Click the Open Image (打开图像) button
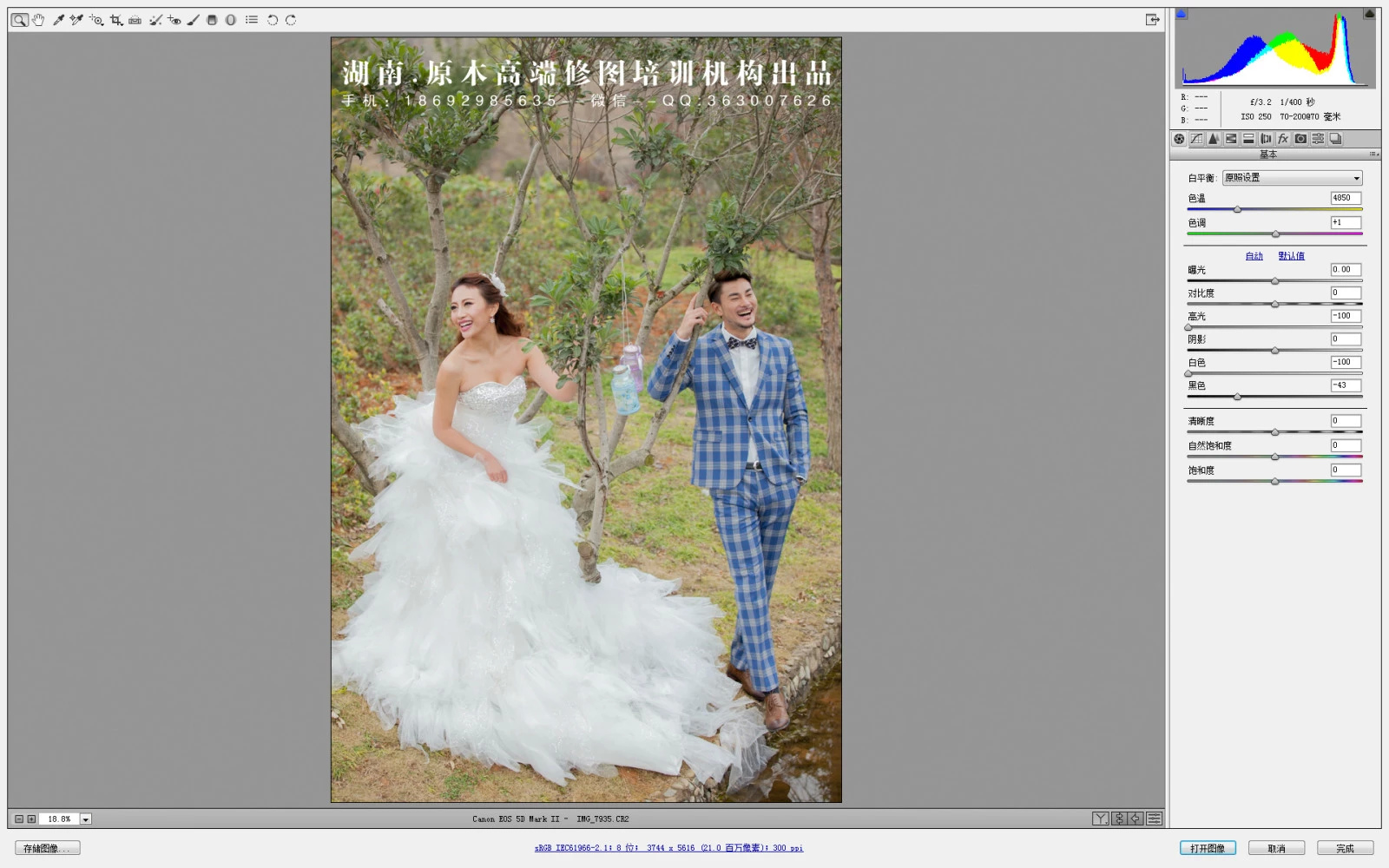Image resolution: width=1389 pixels, height=868 pixels. [x=1208, y=848]
